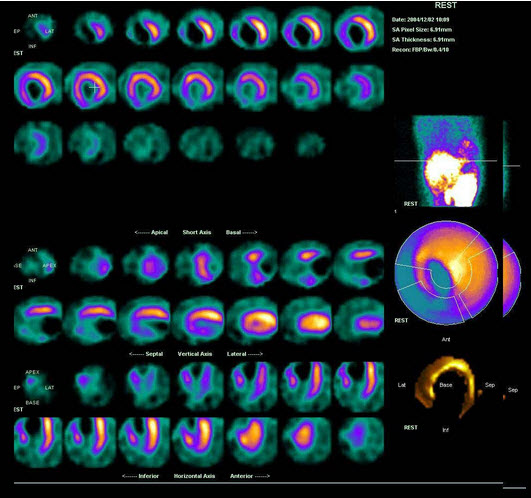Click the SA Pixel Size info line
531x498 pixels.
[422, 30]
